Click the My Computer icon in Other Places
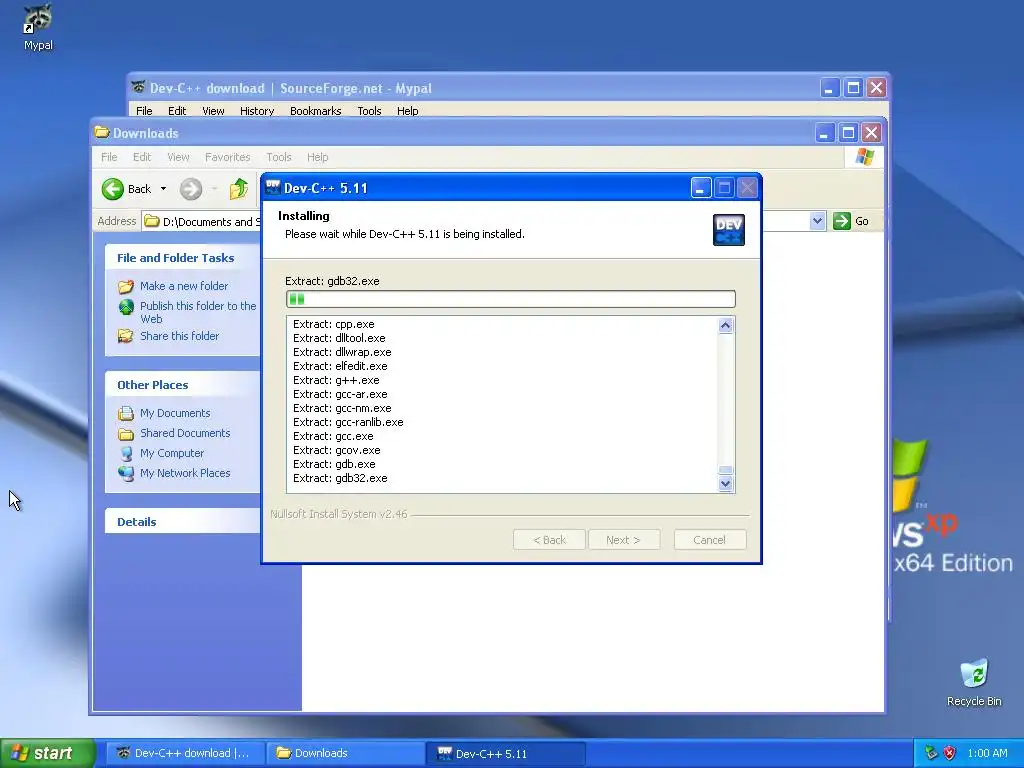This screenshot has width=1024, height=768. (x=126, y=454)
